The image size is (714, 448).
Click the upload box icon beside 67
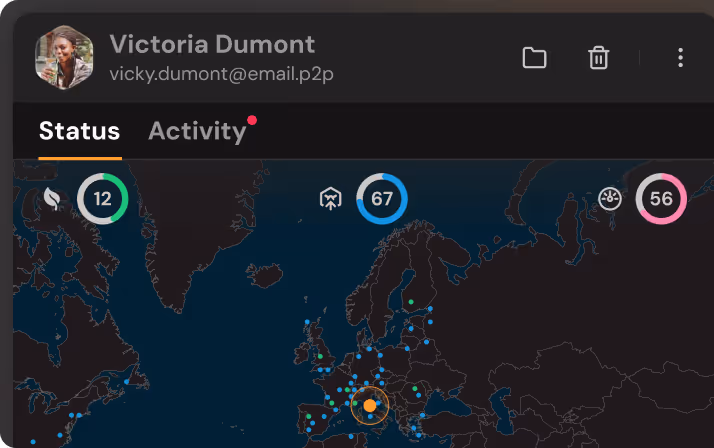[x=331, y=199]
